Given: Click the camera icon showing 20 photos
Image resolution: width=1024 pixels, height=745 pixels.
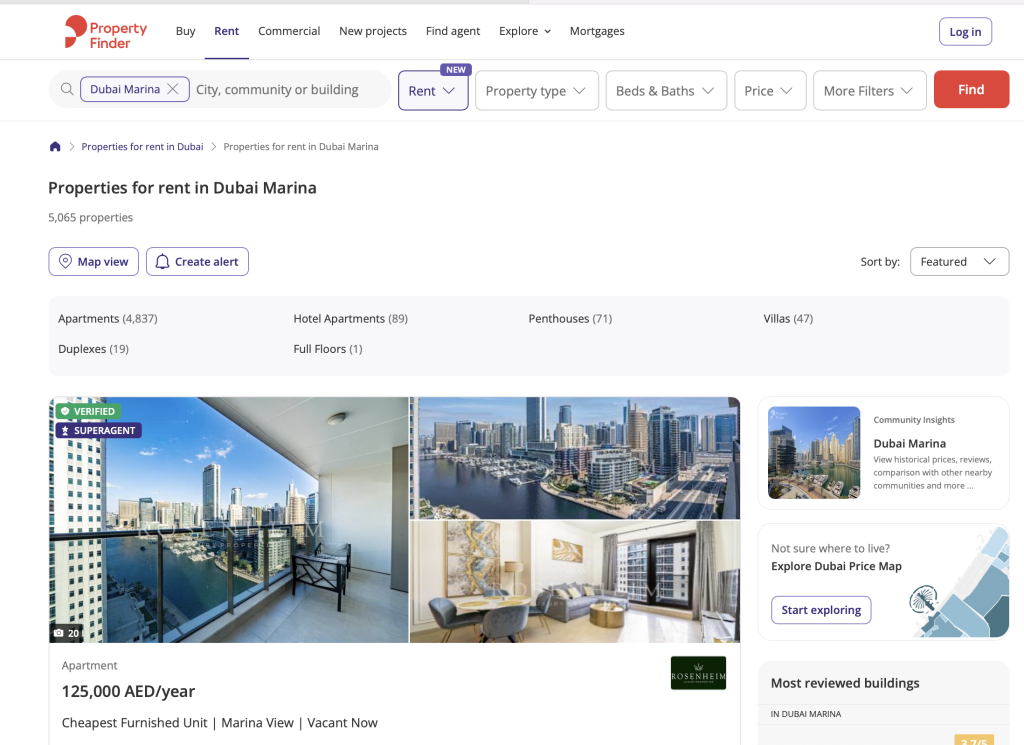Looking at the screenshot, I should [x=66, y=632].
